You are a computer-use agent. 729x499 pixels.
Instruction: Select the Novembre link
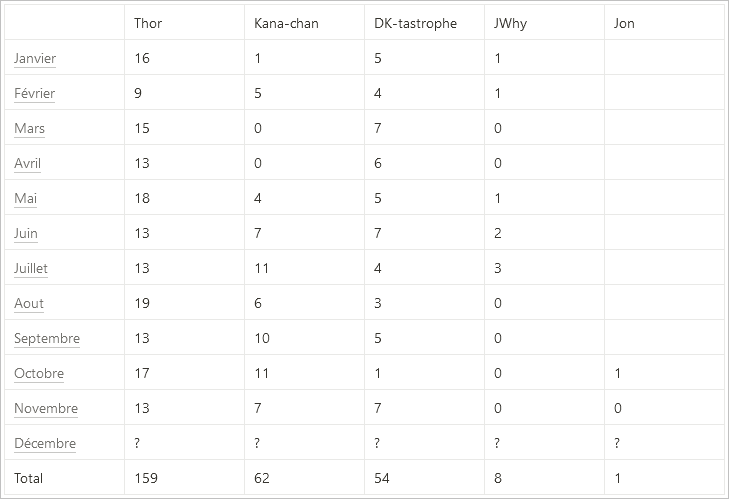46,408
